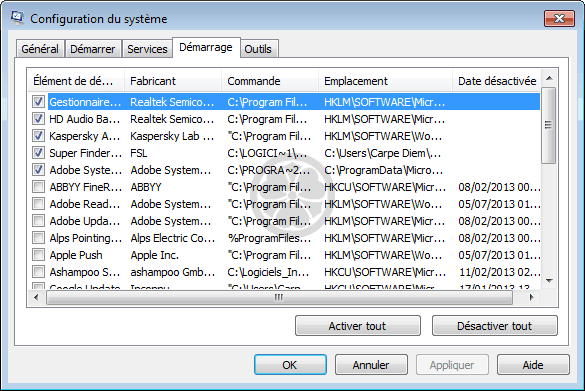
Task: Click the horizontal scrollbar left arrow
Action: click(x=36, y=297)
